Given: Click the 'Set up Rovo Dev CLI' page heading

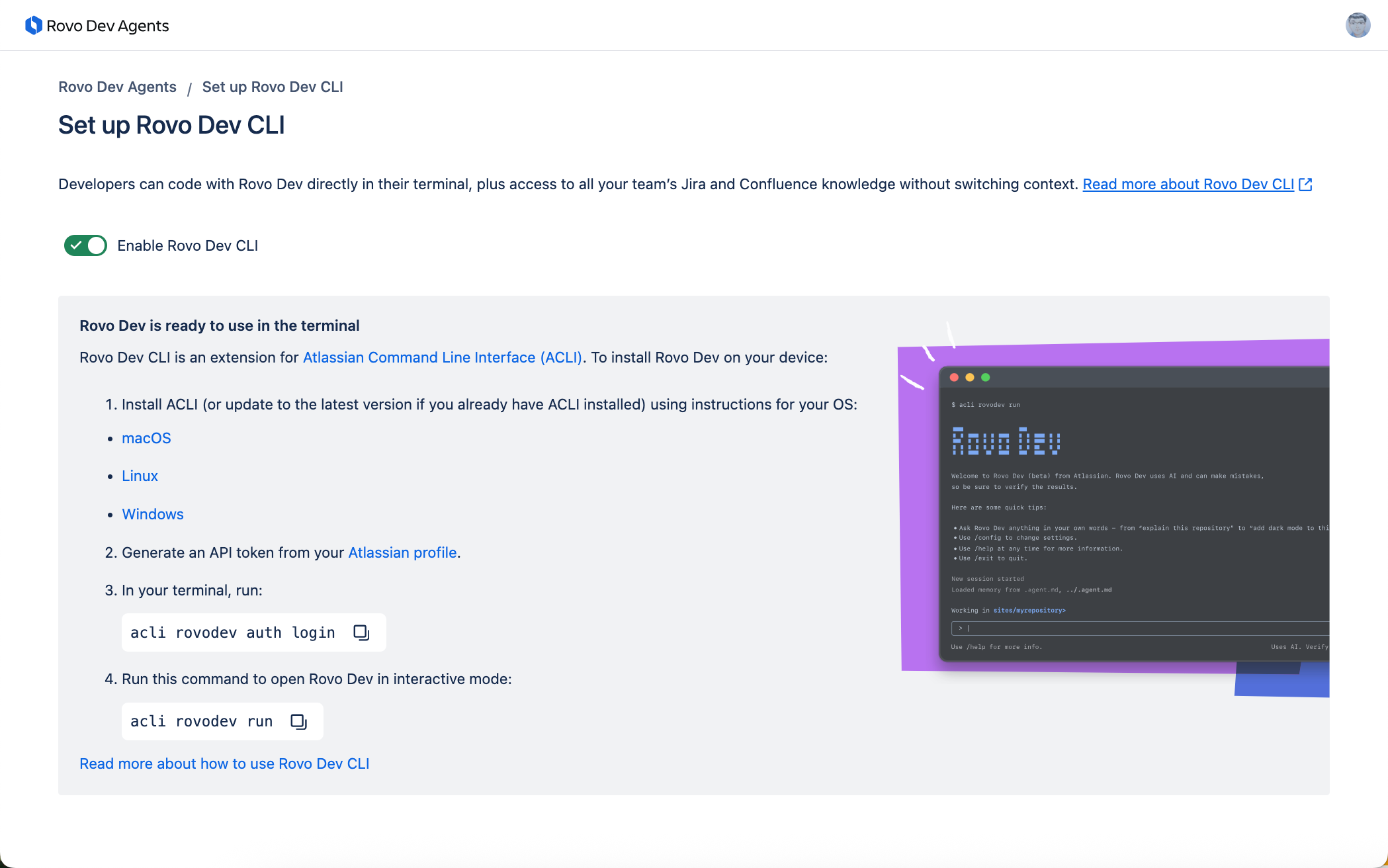Looking at the screenshot, I should click(x=171, y=125).
